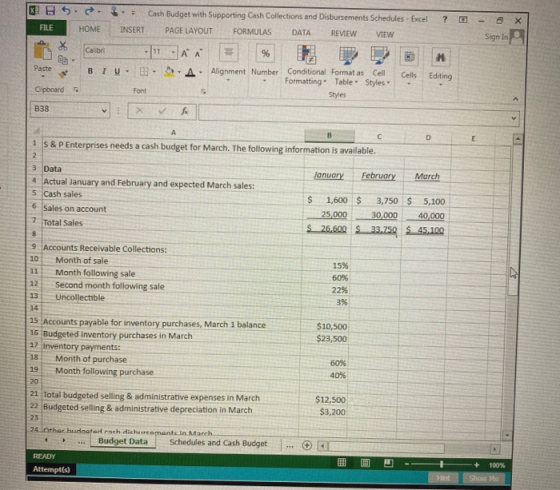Click the Format Painter brush icon

pos(63,74)
